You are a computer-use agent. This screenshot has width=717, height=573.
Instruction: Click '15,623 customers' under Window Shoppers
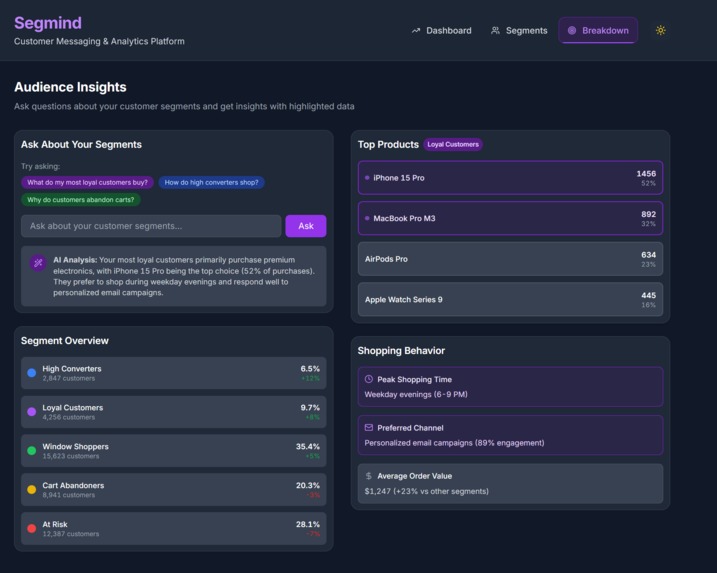coord(70,456)
